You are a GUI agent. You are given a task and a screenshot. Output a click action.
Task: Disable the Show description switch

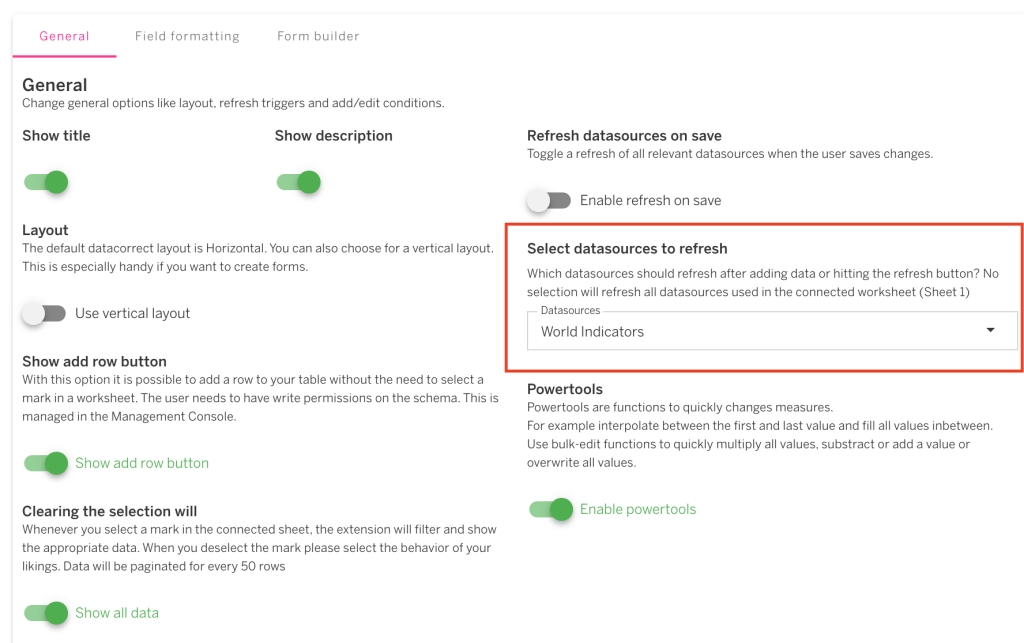point(298,182)
